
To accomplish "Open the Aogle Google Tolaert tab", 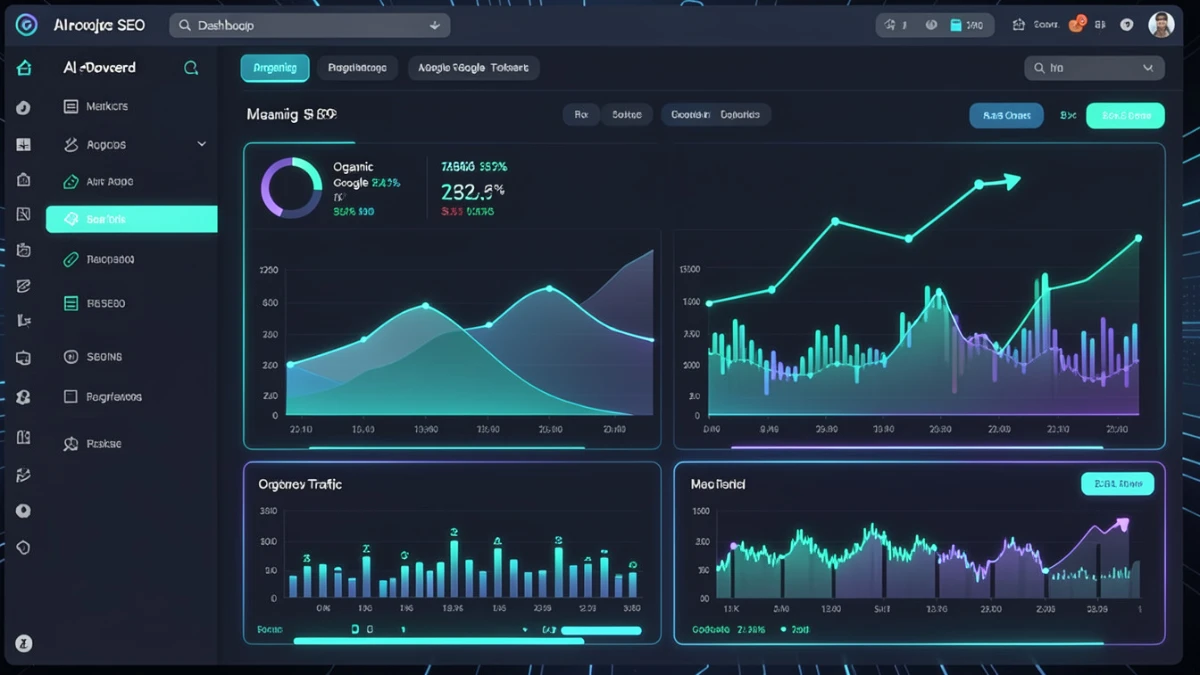I will pos(474,68).
